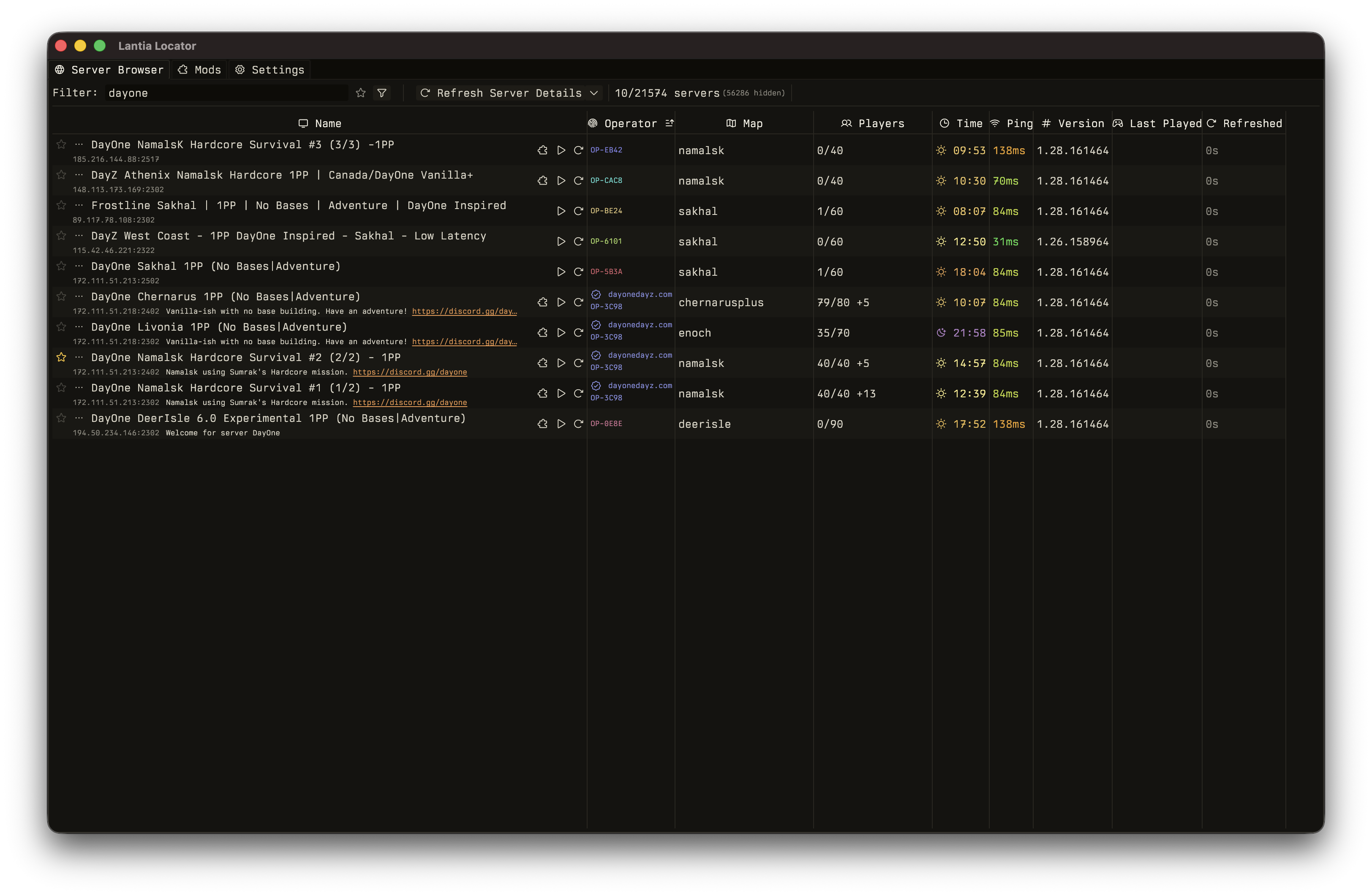
Task: Select the Mods tab puzzle icon
Action: [x=183, y=70]
